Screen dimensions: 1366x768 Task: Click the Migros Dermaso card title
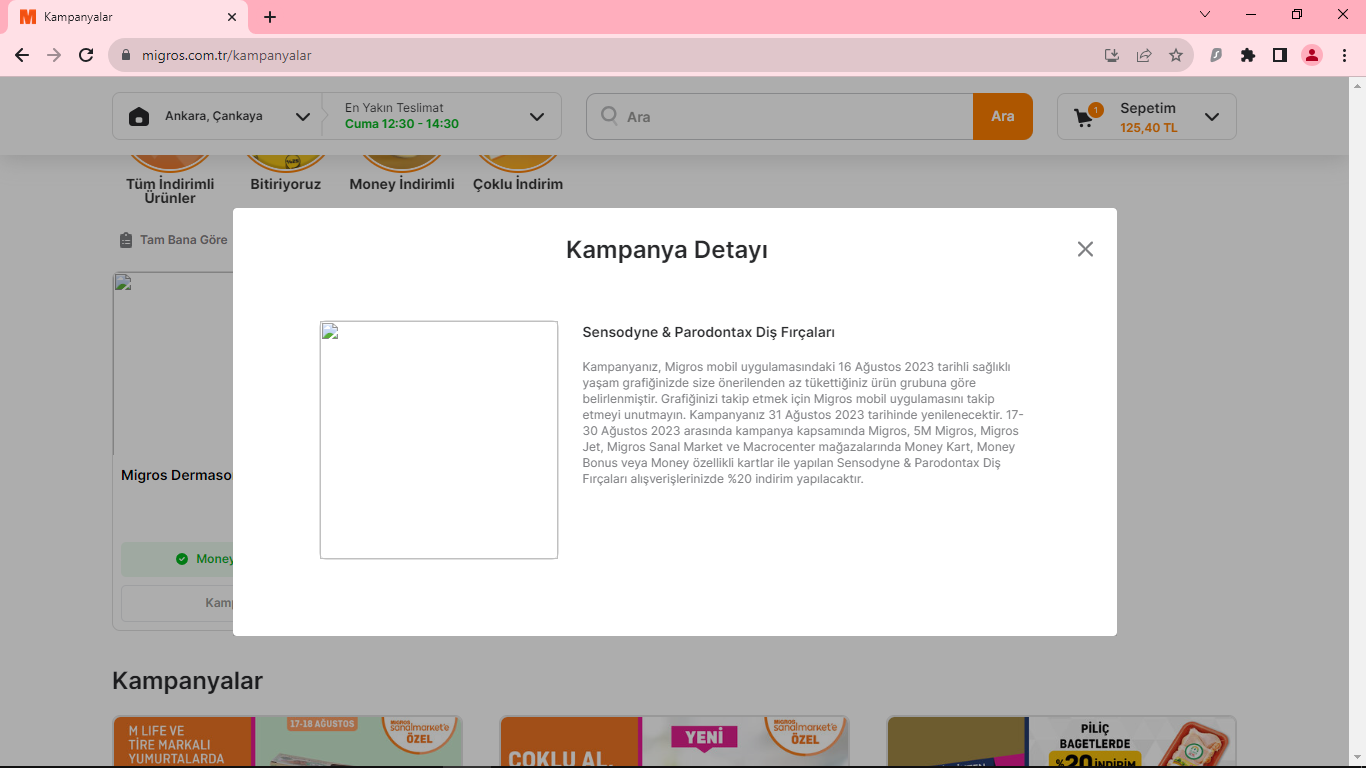(x=177, y=475)
